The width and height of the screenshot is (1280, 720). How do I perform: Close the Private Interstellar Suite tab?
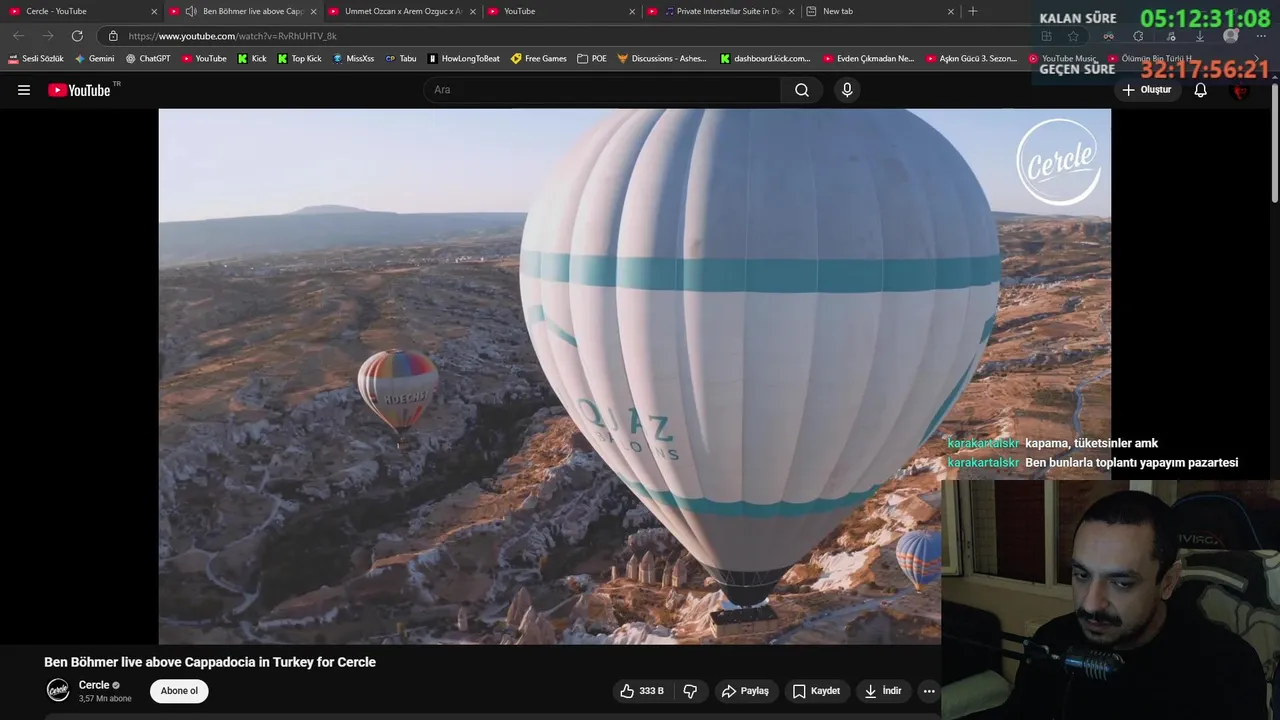(792, 11)
